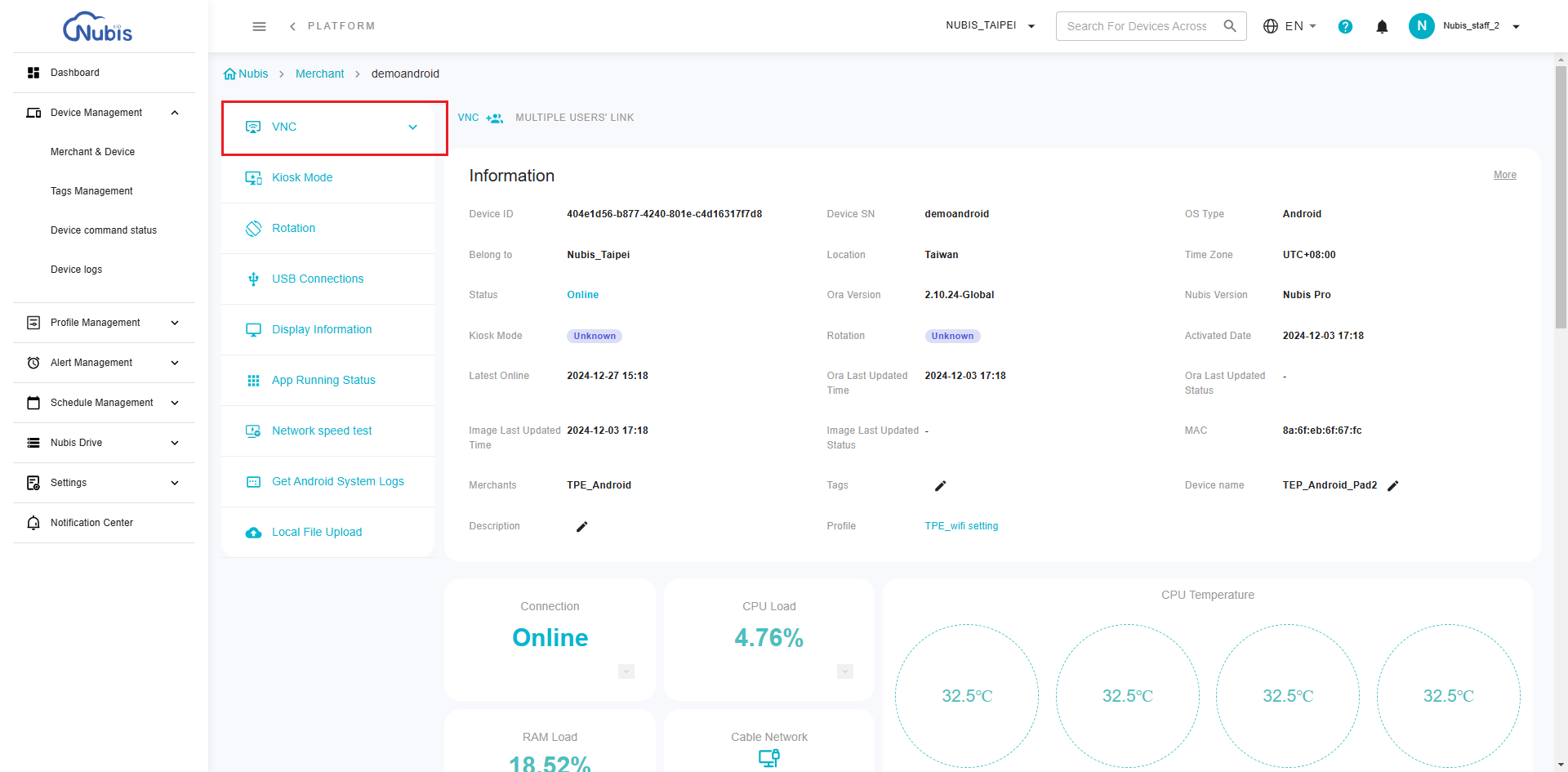Click the page vertical scrollbar
The width and height of the screenshot is (1568, 772).
click(1561, 196)
